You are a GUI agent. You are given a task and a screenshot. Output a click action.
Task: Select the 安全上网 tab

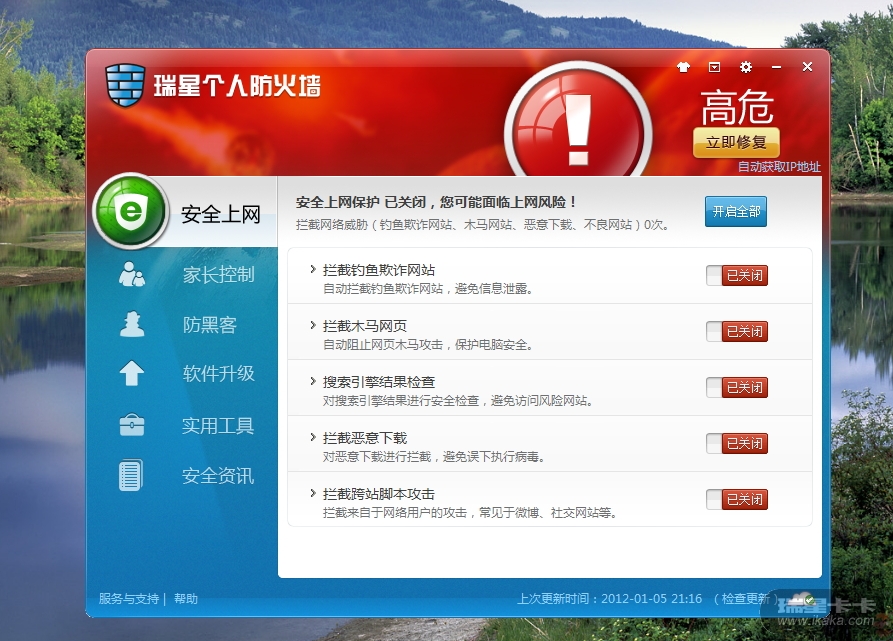pos(221,214)
